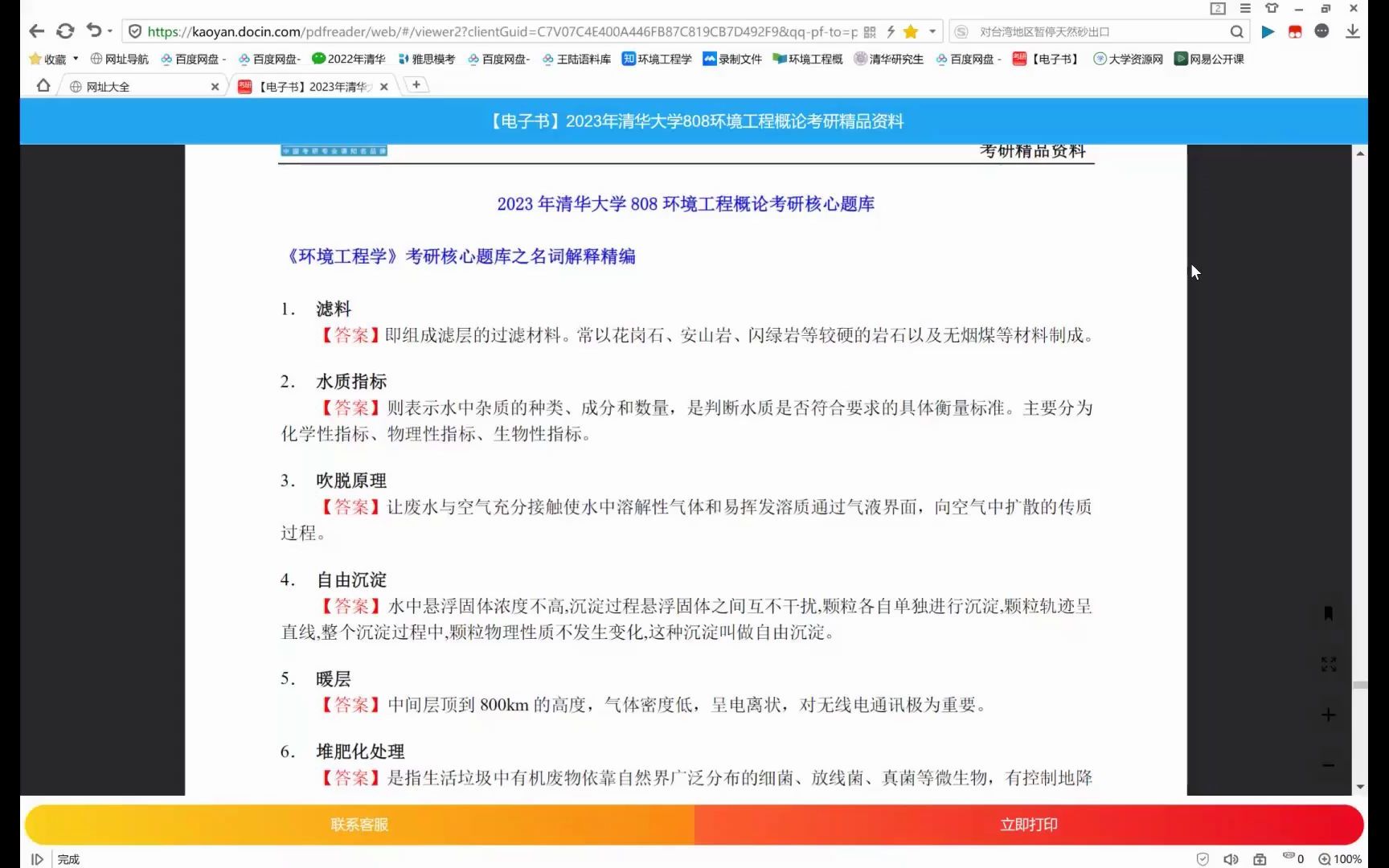
Task: Open the 网址导航 bookmark
Action: click(x=119, y=59)
